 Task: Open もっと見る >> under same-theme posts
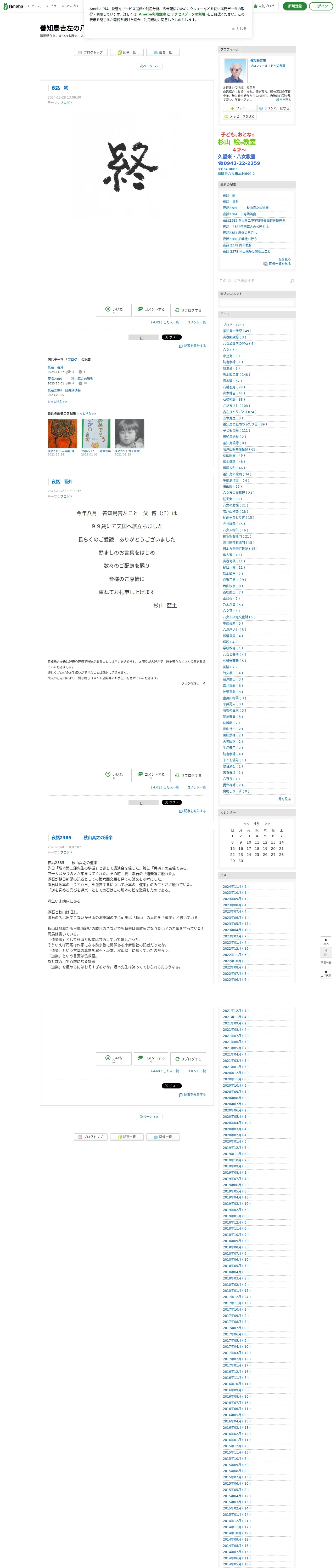tap(57, 402)
